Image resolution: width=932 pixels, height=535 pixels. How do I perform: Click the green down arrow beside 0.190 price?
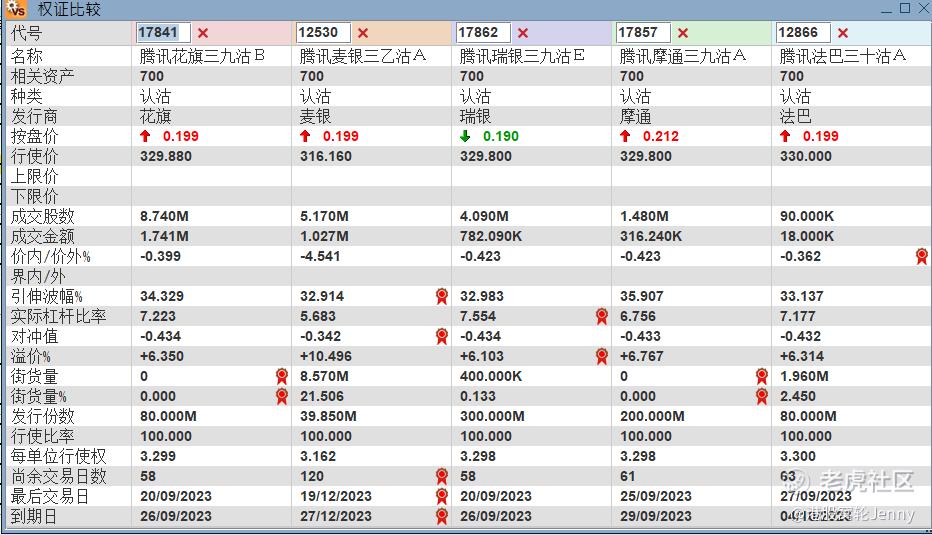click(465, 136)
